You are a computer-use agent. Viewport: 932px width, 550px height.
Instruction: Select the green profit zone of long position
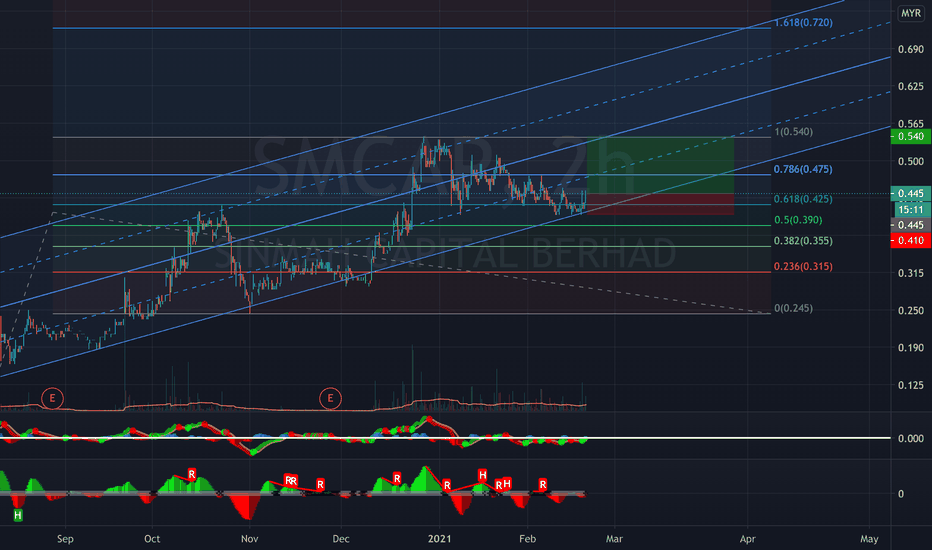pos(660,166)
